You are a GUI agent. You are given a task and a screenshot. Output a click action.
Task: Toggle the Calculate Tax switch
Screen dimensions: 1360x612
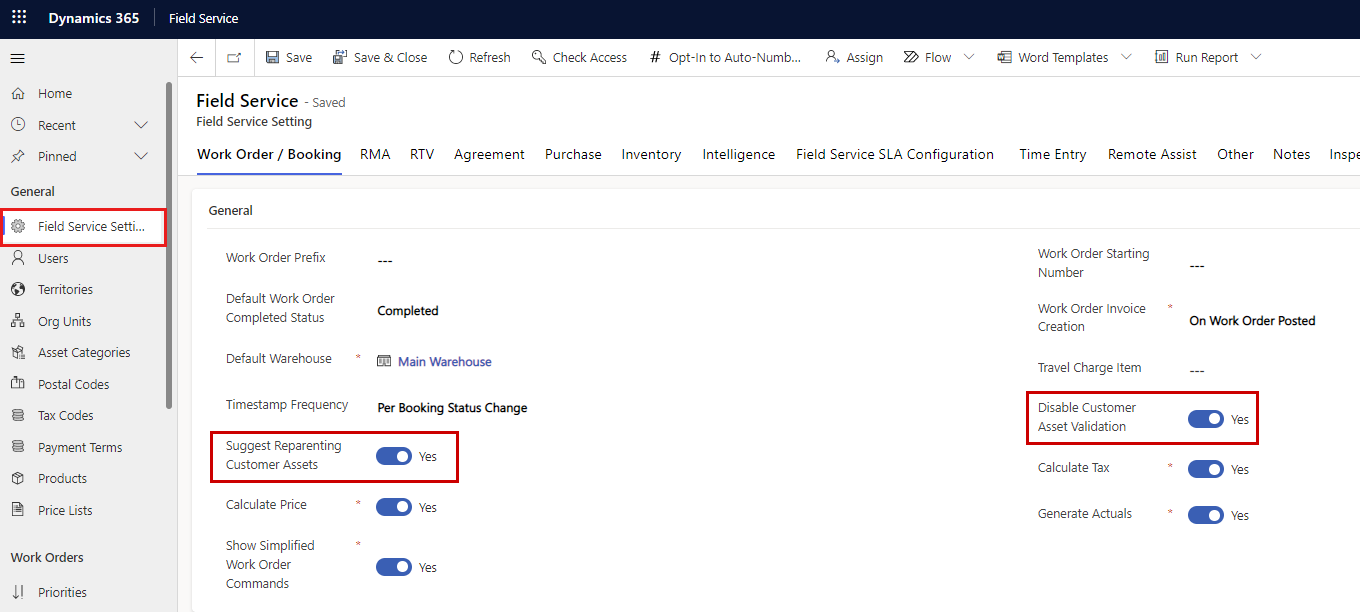[x=1206, y=469]
